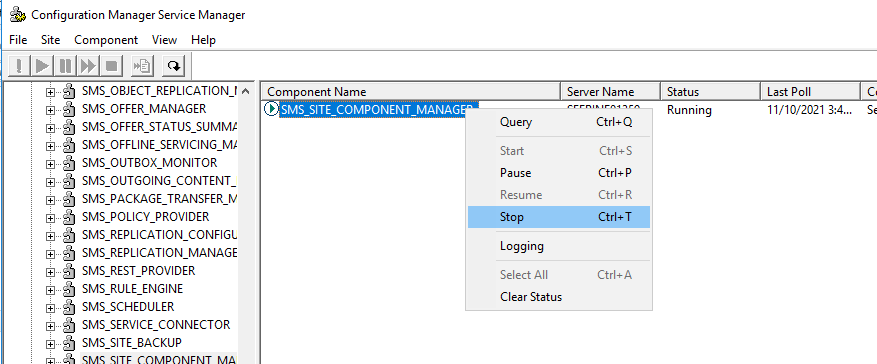This screenshot has width=877, height=364.
Task: Choose Stop from the context menu
Action: tap(559, 217)
